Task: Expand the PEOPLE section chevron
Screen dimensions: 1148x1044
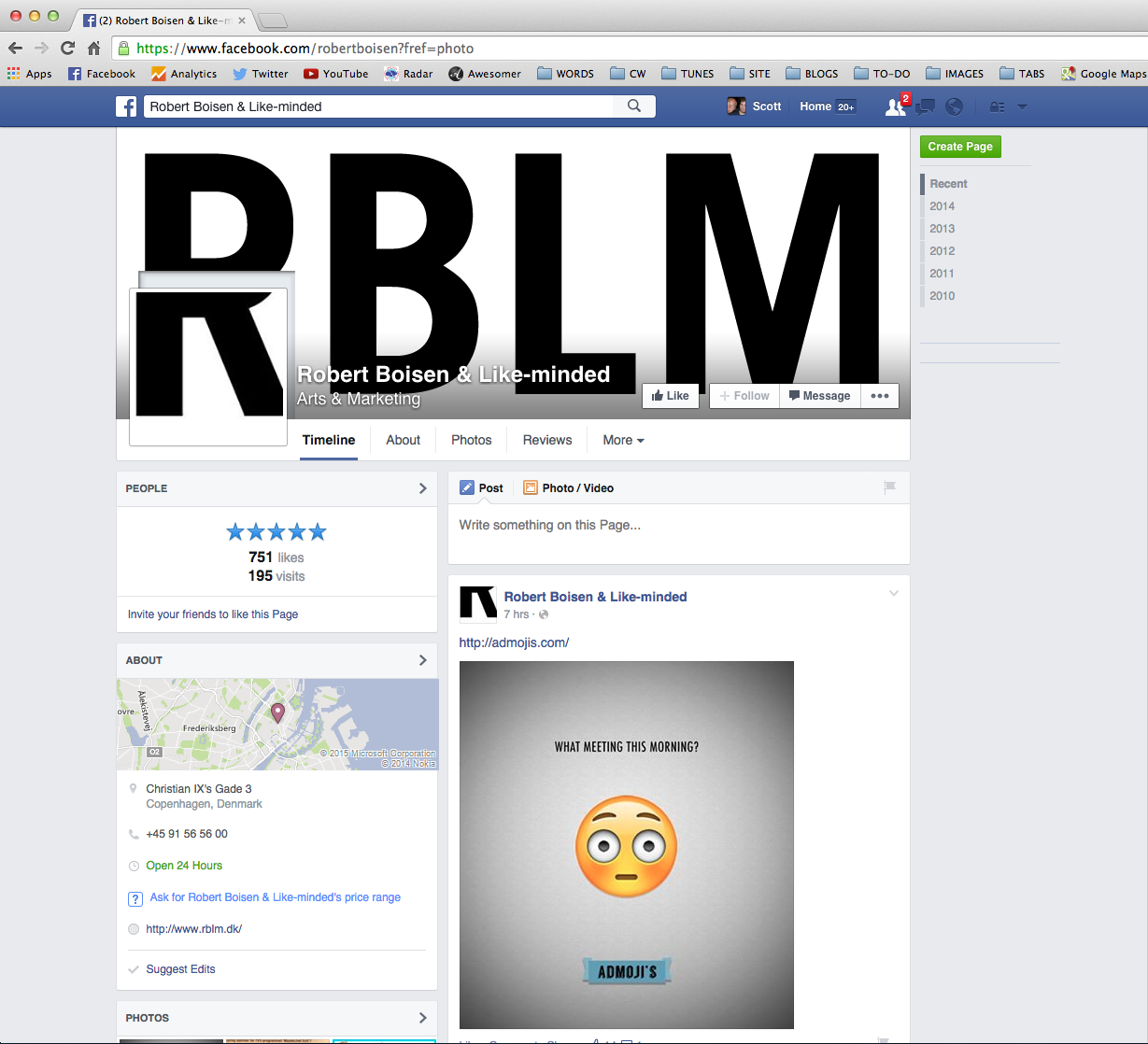Action: [422, 488]
